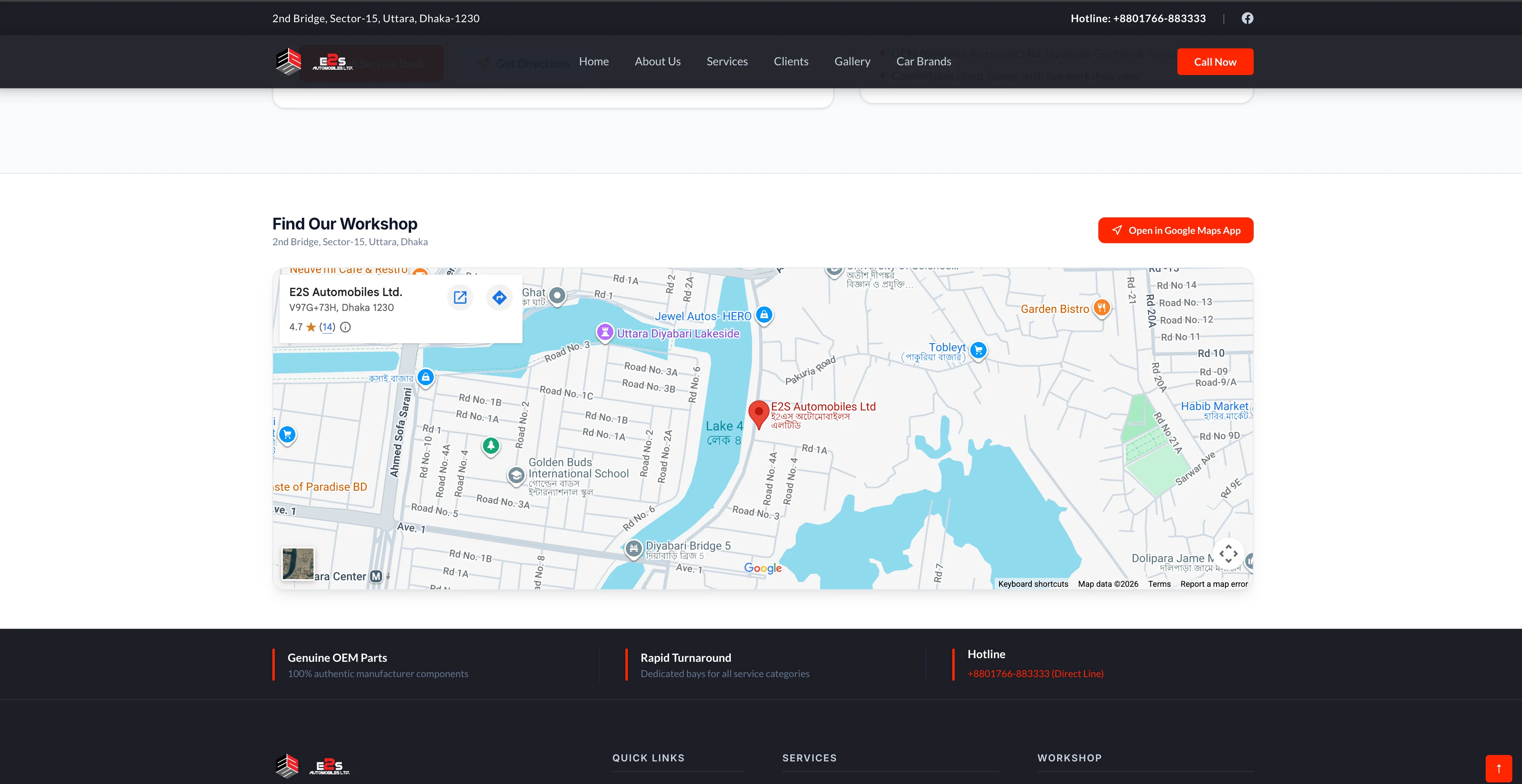This screenshot has width=1522, height=784.
Task: Click the Ahmed Sofa Sarani road label
Action: (x=401, y=432)
